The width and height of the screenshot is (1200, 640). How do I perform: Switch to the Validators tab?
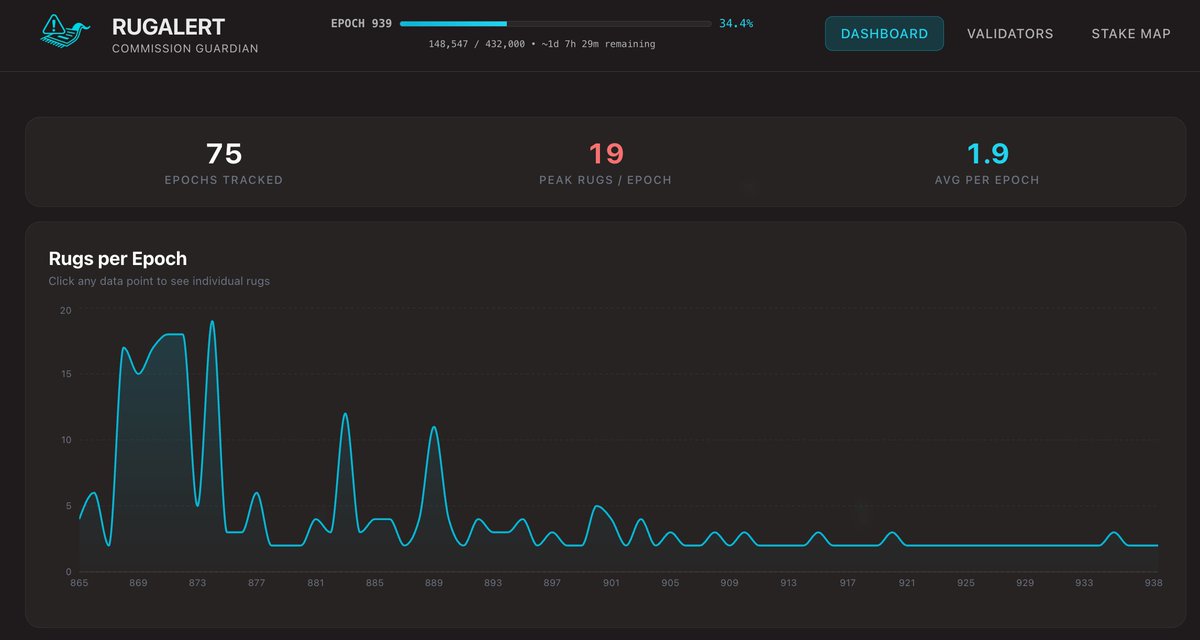pyautogui.click(x=1010, y=33)
